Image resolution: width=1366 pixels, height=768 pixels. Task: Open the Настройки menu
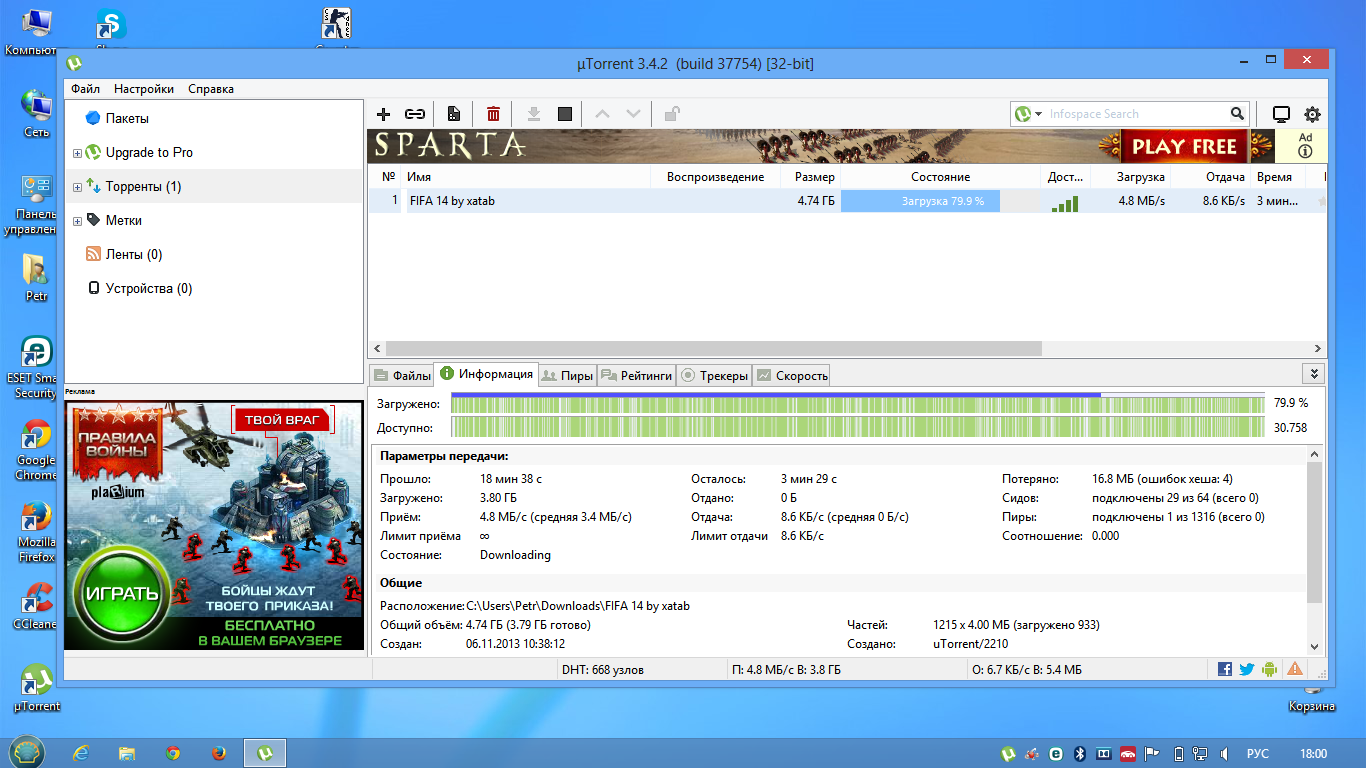tap(143, 89)
